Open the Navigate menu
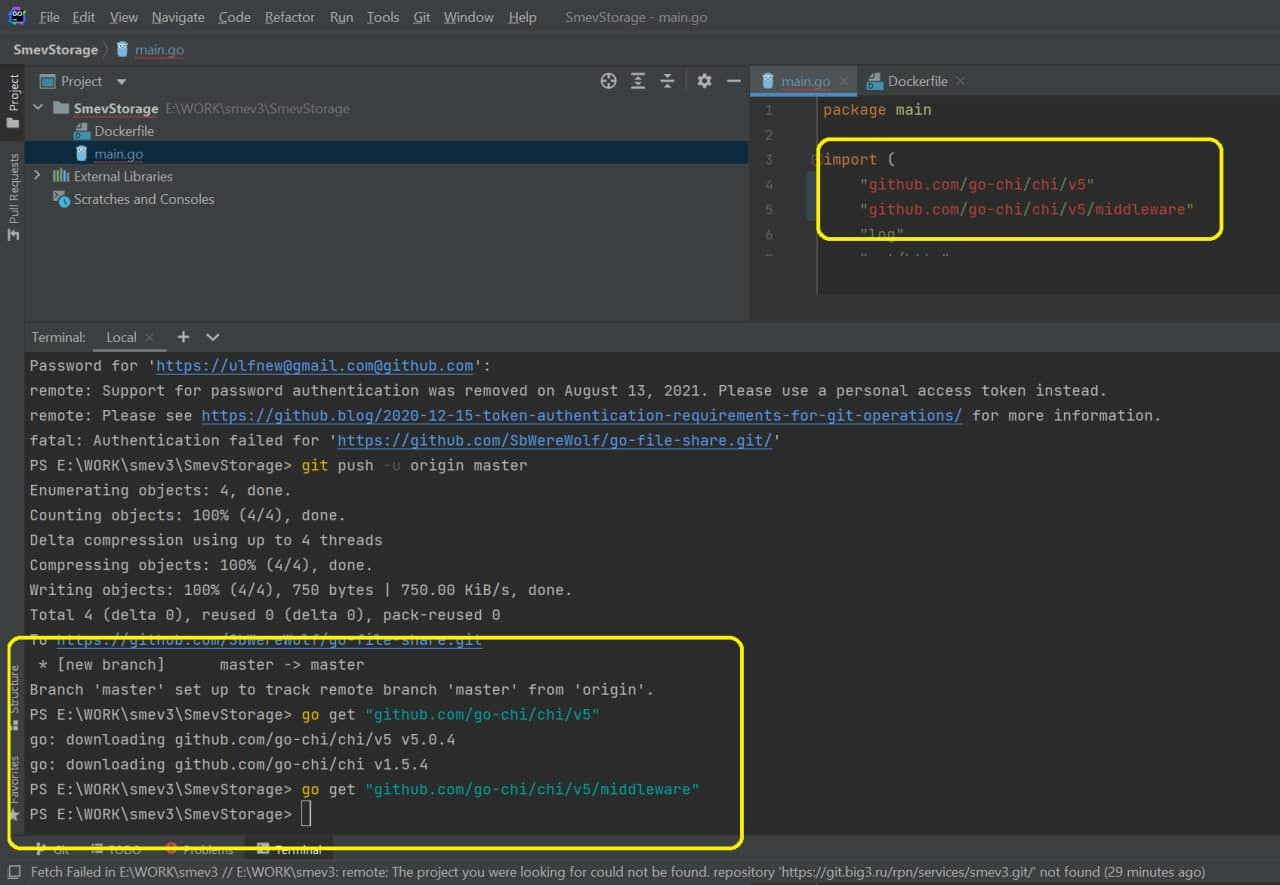 point(178,17)
